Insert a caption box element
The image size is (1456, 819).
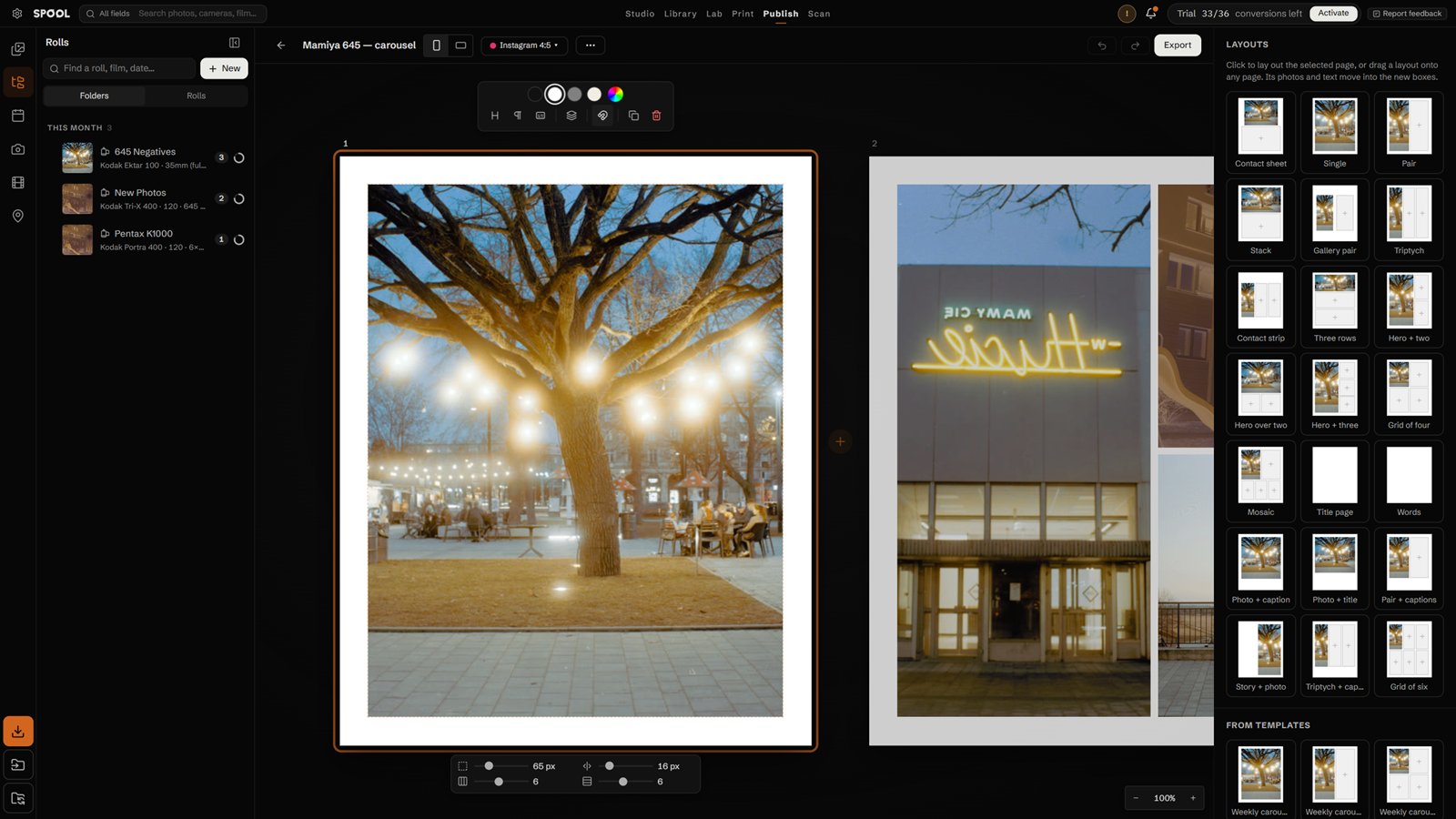point(541,116)
